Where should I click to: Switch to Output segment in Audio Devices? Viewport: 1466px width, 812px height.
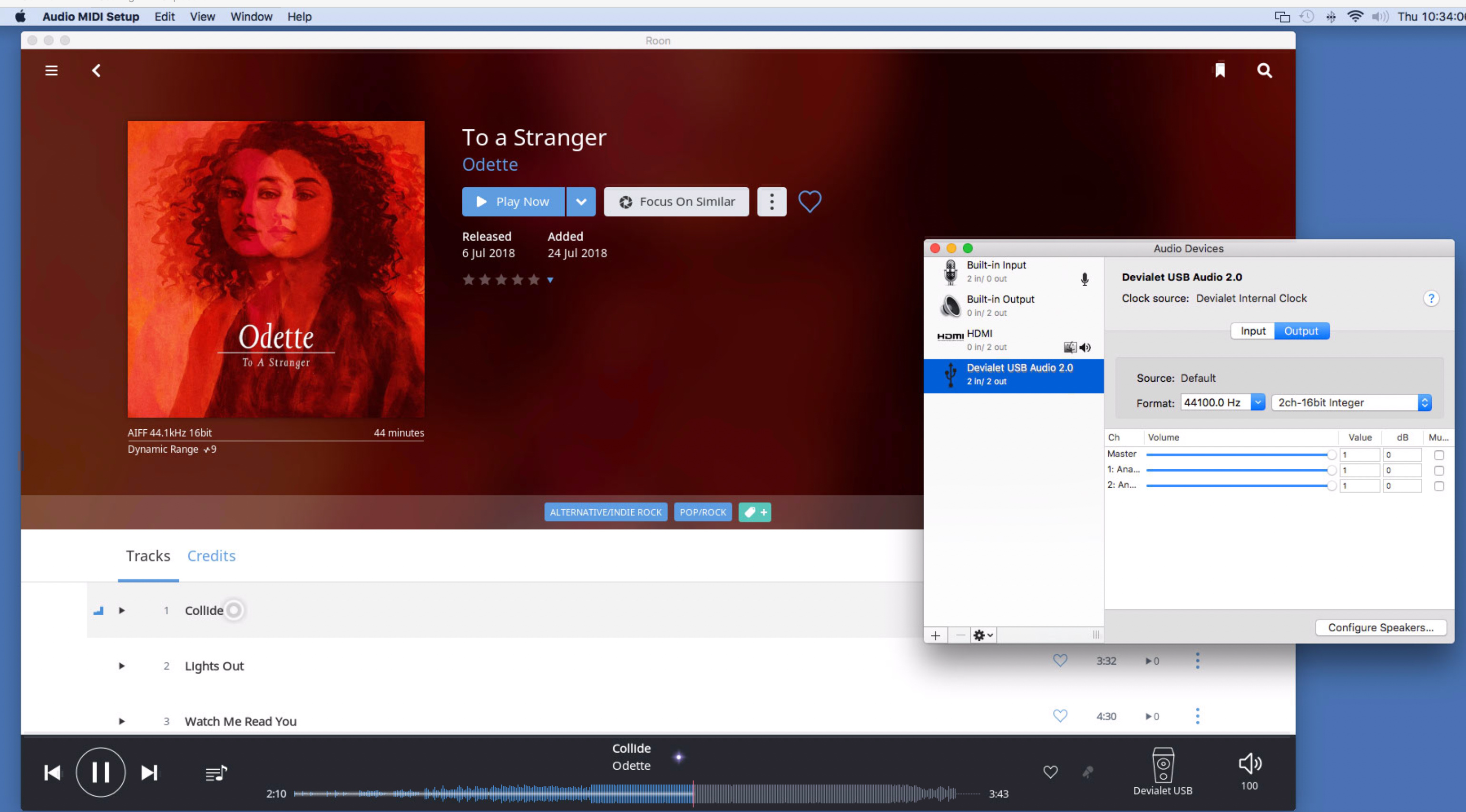(x=1301, y=331)
